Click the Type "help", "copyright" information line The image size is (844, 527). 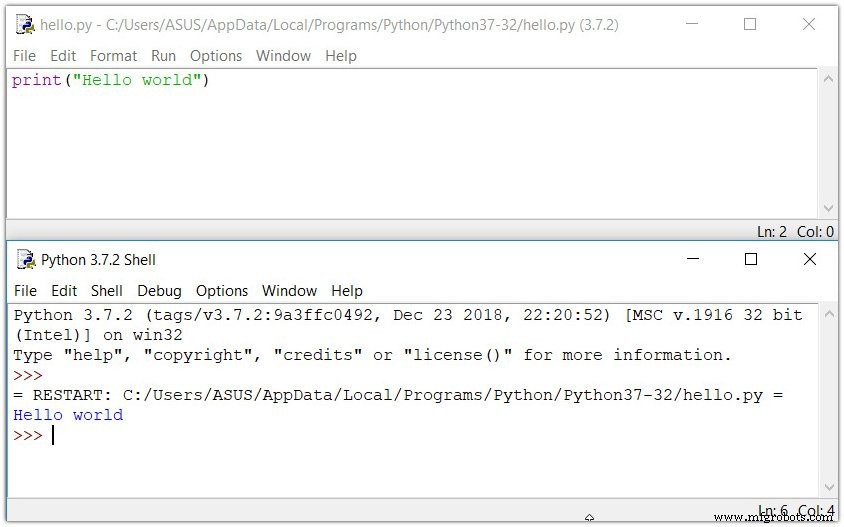coord(372,355)
